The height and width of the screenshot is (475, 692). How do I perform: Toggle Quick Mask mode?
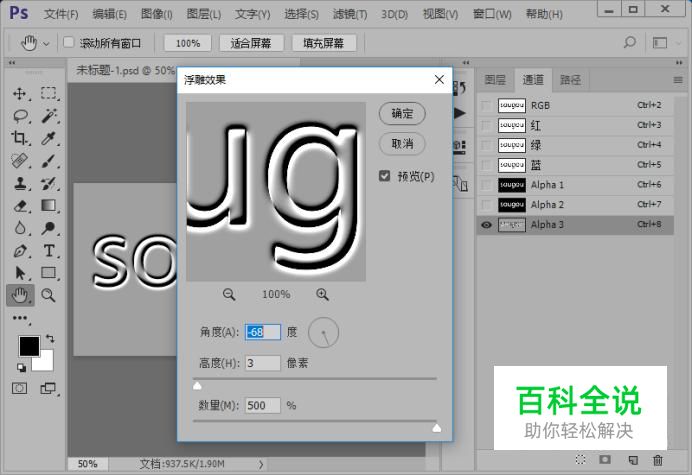coord(19,388)
